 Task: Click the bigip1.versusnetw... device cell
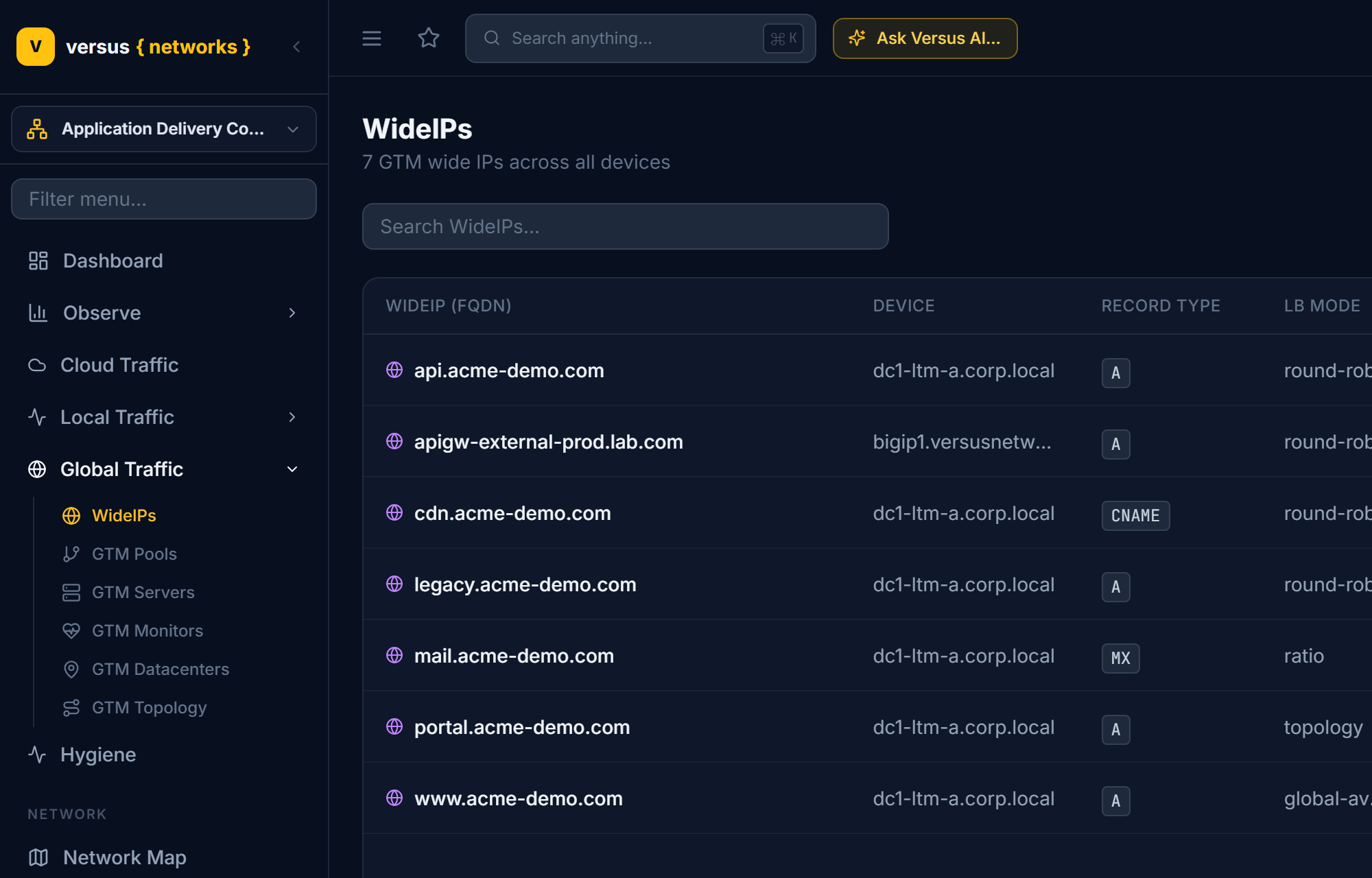pos(962,442)
